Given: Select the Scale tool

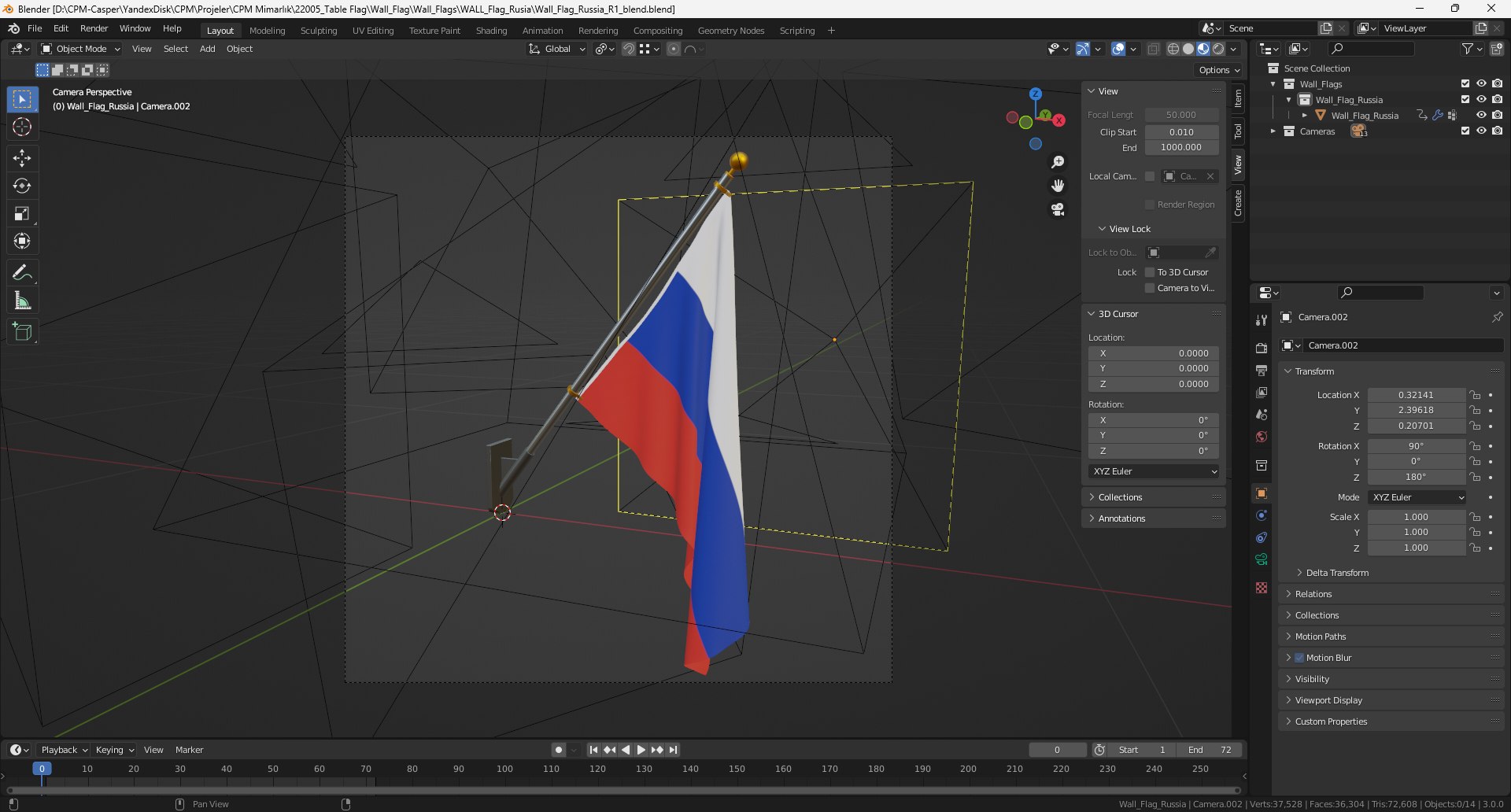Looking at the screenshot, I should pyautogui.click(x=22, y=213).
